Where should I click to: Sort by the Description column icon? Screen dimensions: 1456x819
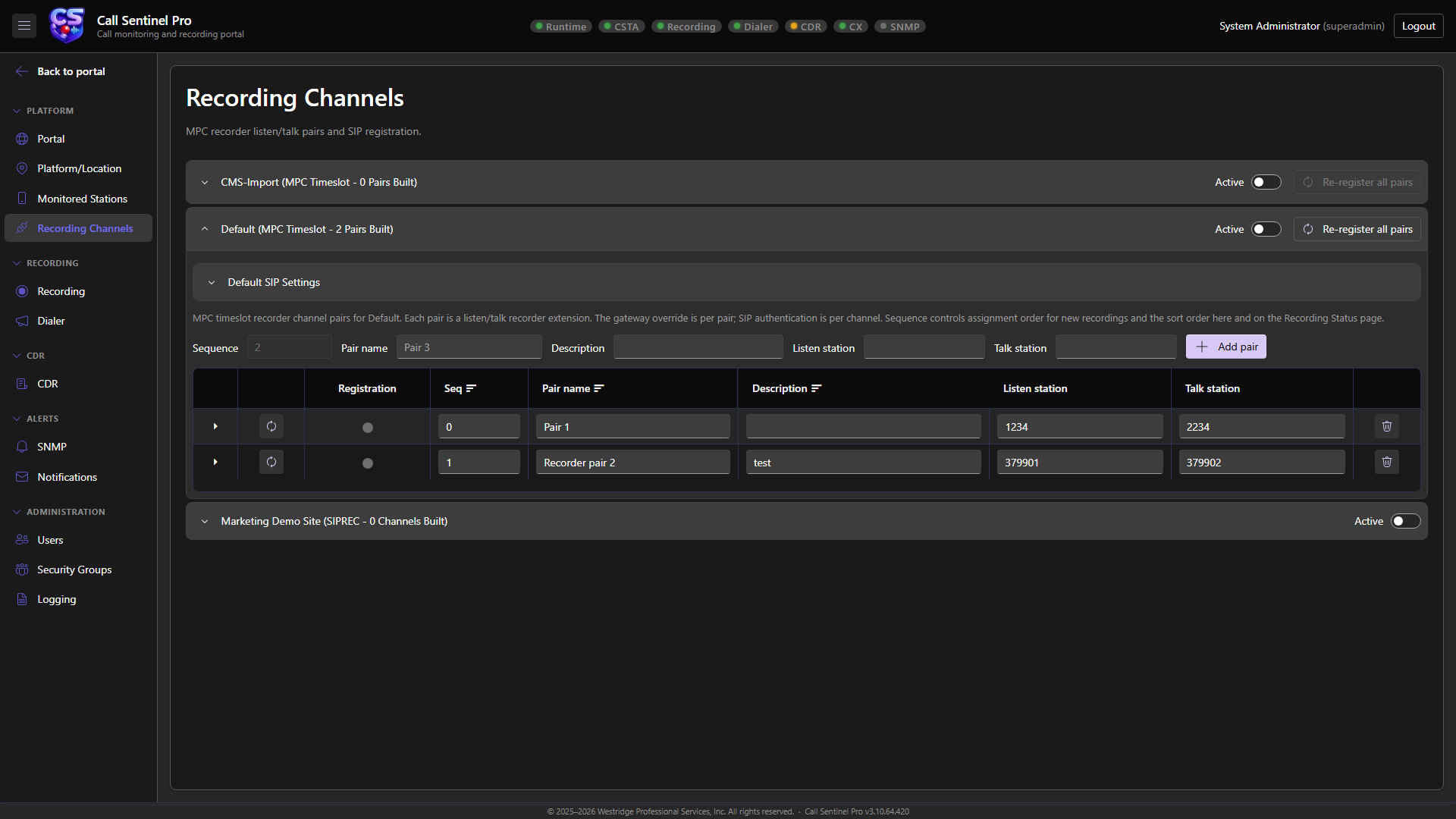click(x=817, y=388)
